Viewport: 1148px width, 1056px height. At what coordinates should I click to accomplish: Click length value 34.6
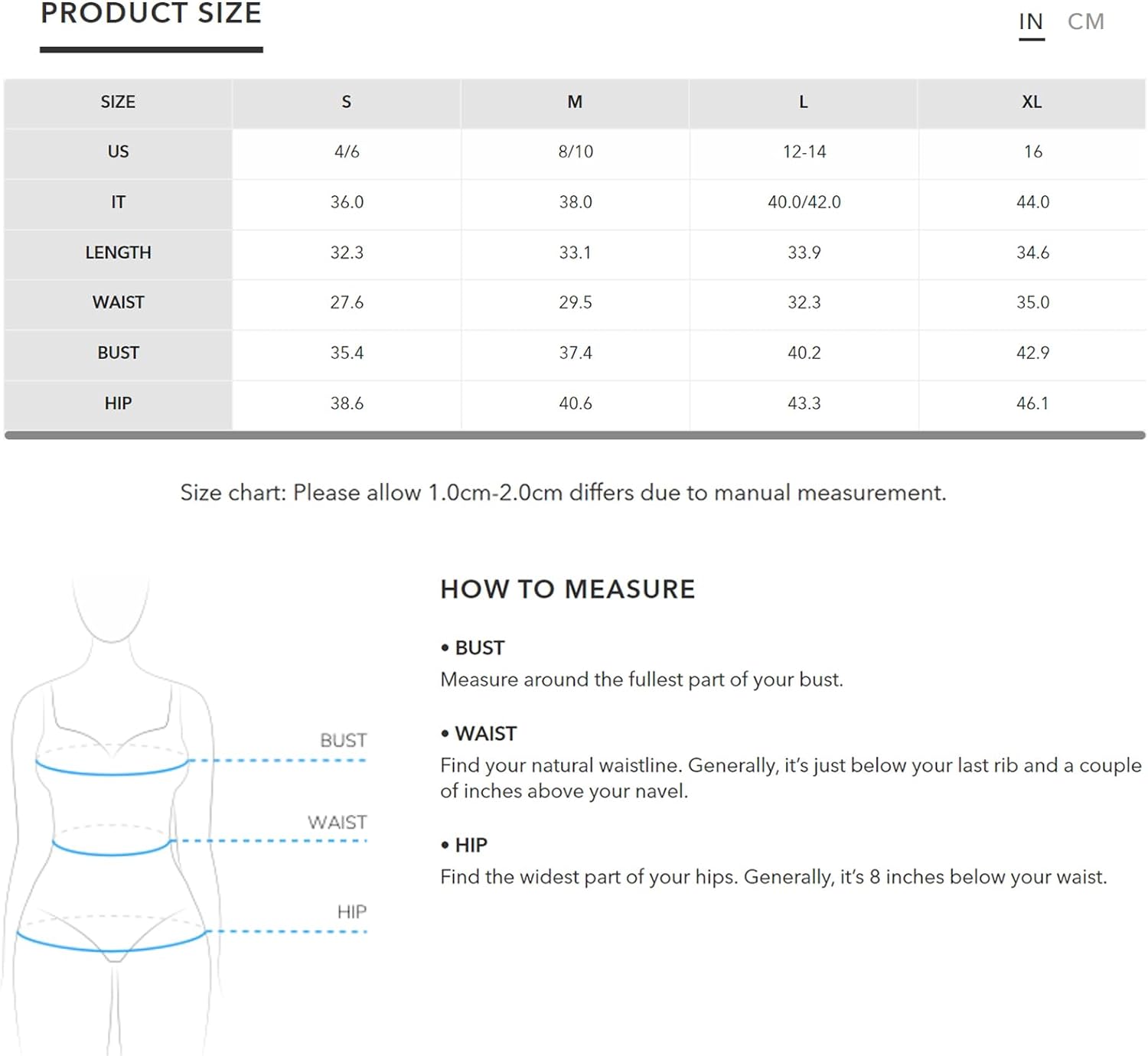tap(1032, 253)
